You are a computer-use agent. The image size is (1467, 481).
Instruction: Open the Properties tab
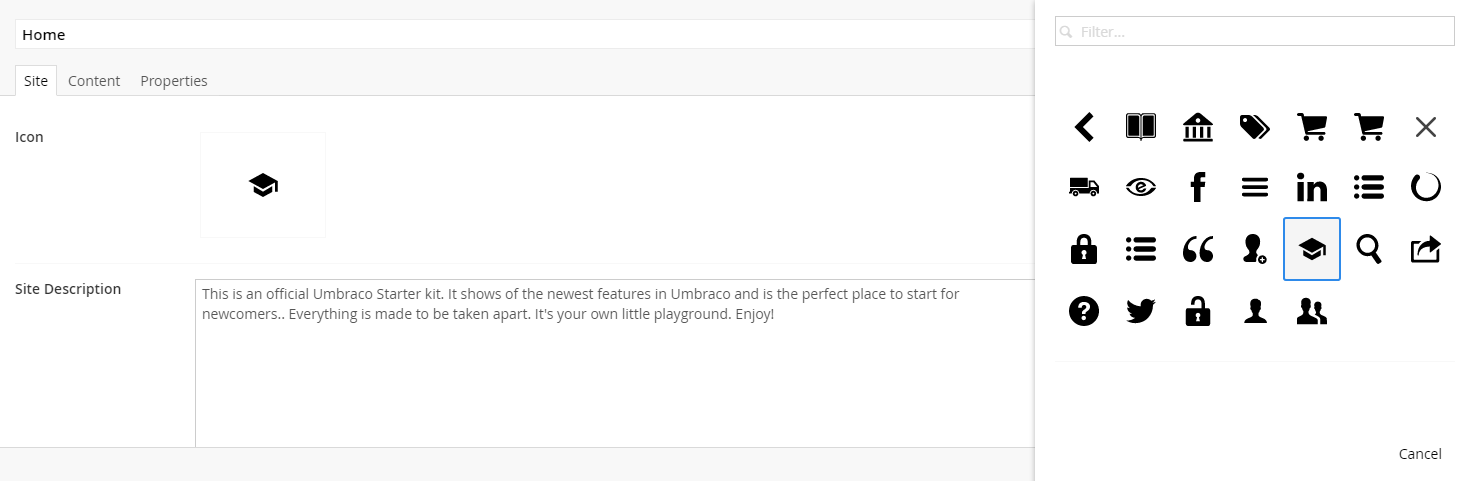tap(174, 81)
